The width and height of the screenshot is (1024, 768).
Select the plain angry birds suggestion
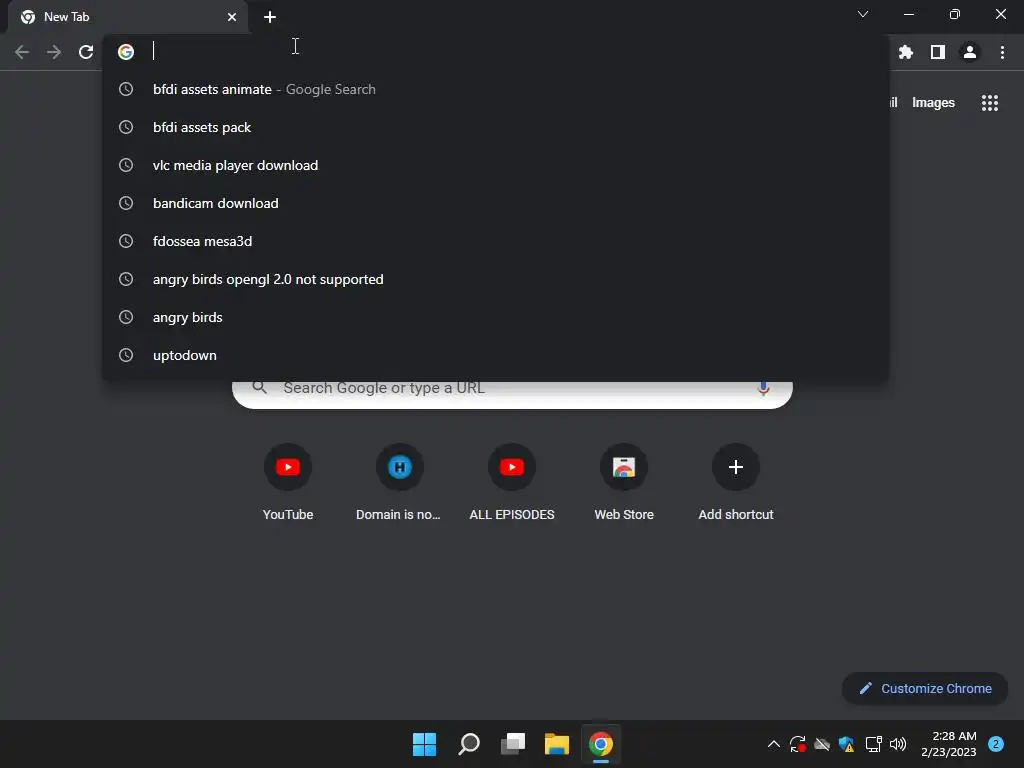click(x=495, y=317)
